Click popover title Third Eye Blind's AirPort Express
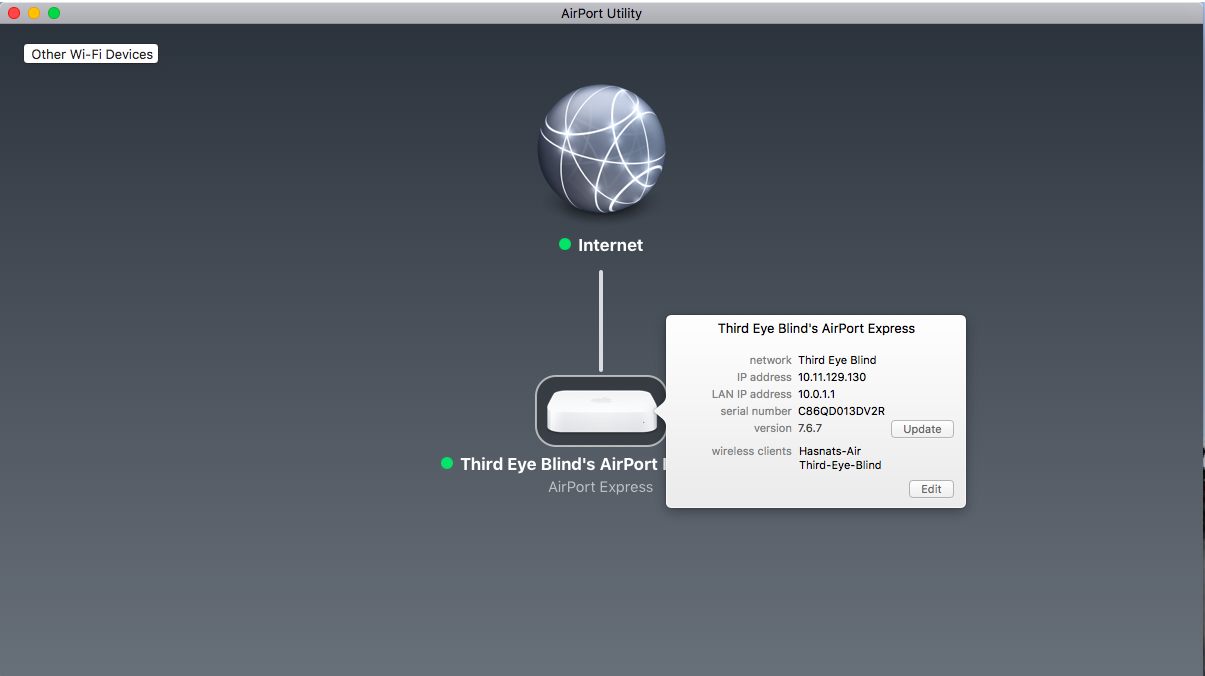The image size is (1205, 676). click(x=816, y=328)
